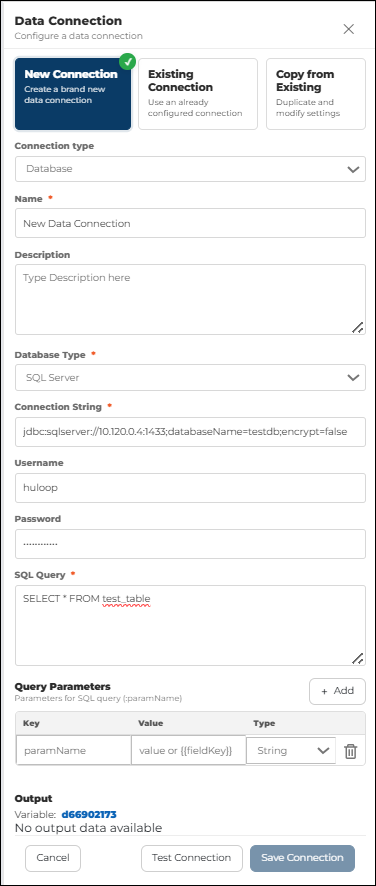Screen dimensions: 376x886
Task: Close the Data Connection dialog
Action: [349, 29]
